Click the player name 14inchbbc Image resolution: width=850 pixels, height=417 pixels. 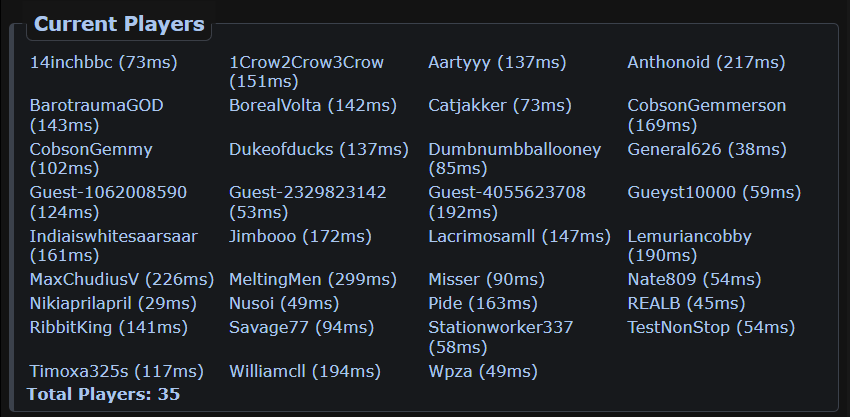72,63
